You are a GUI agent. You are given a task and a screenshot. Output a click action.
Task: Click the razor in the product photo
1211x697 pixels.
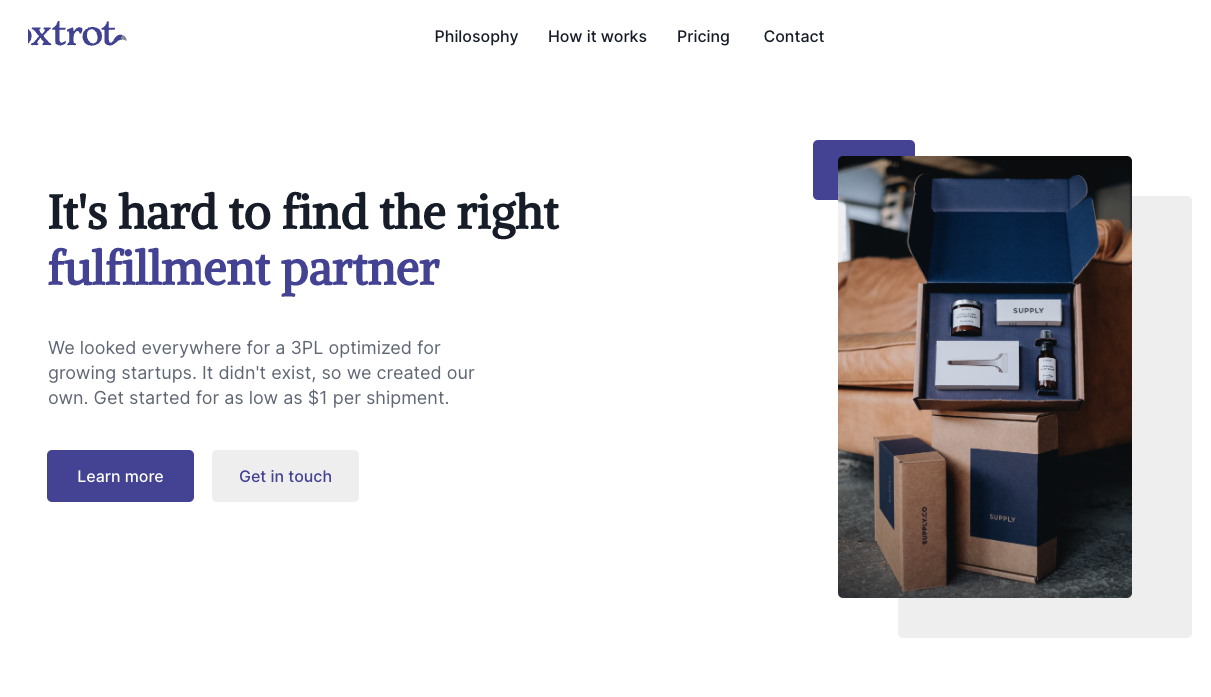click(977, 365)
